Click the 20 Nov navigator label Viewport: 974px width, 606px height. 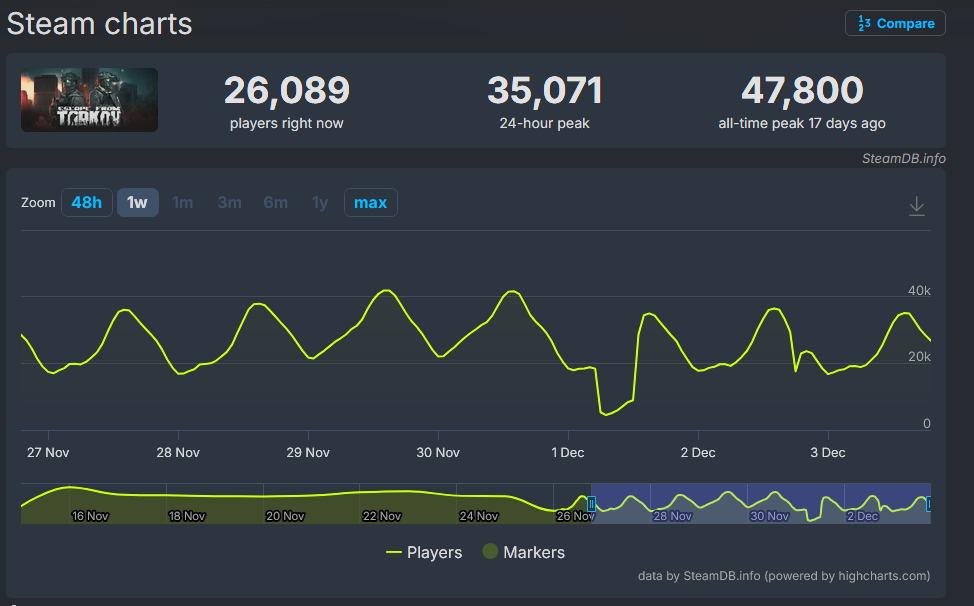tap(285, 516)
